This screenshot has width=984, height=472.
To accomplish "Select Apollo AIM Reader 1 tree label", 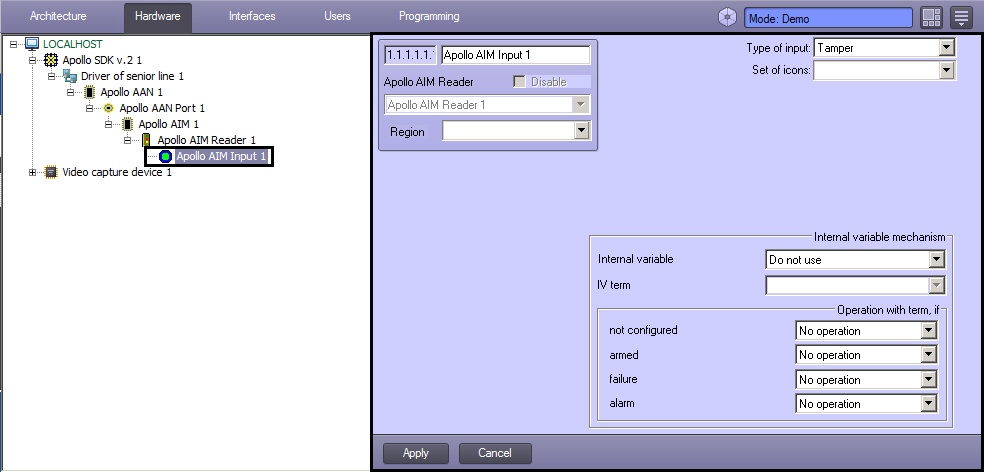I will [206, 140].
